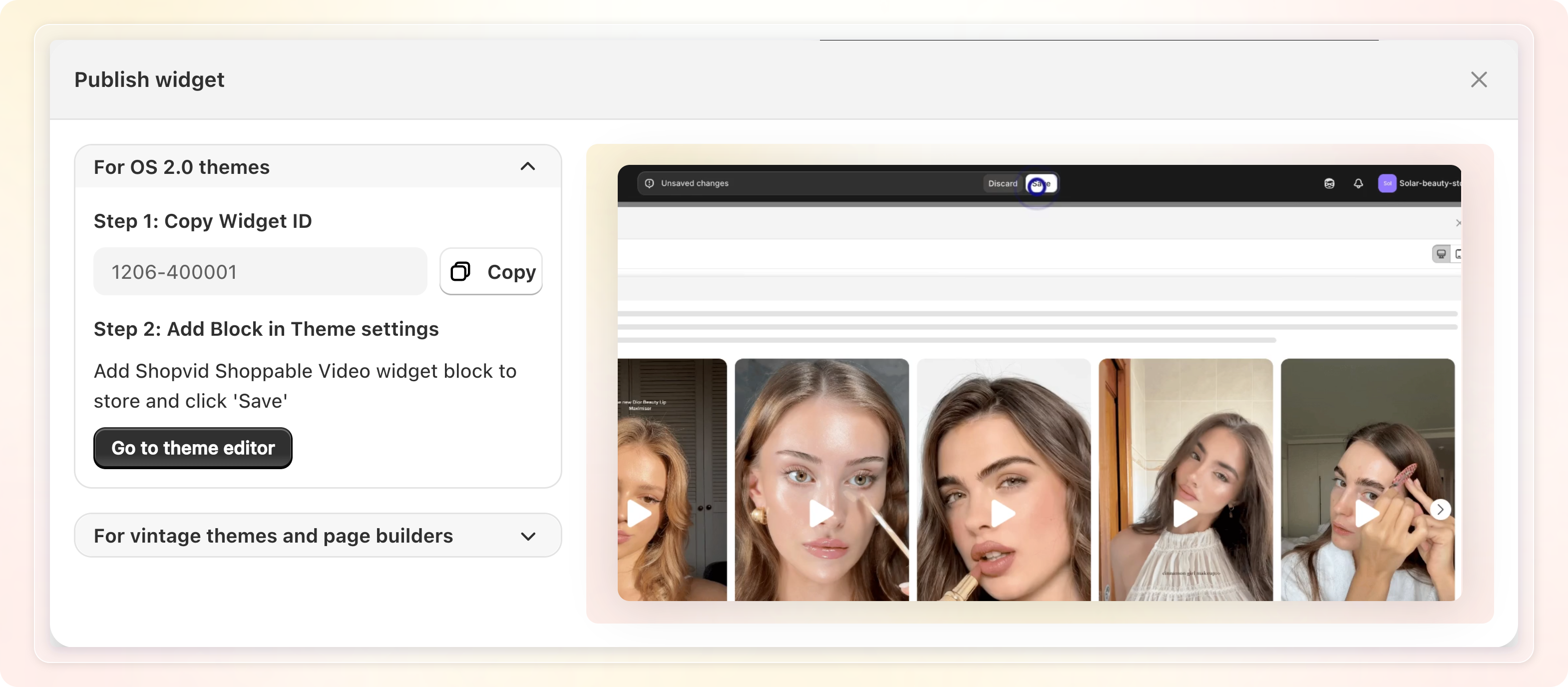Click the unsaved changes info icon
This screenshot has width=1568, height=687.
[650, 183]
